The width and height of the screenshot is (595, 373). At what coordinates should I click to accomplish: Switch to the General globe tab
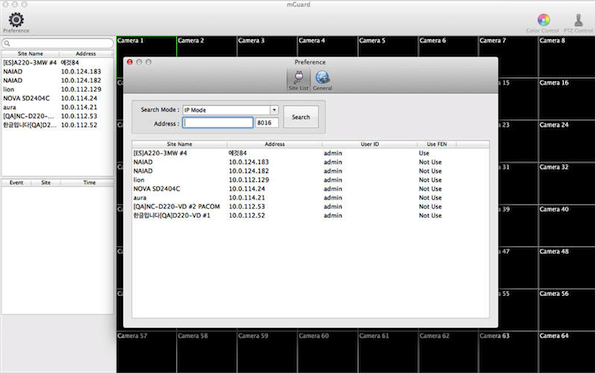click(323, 80)
